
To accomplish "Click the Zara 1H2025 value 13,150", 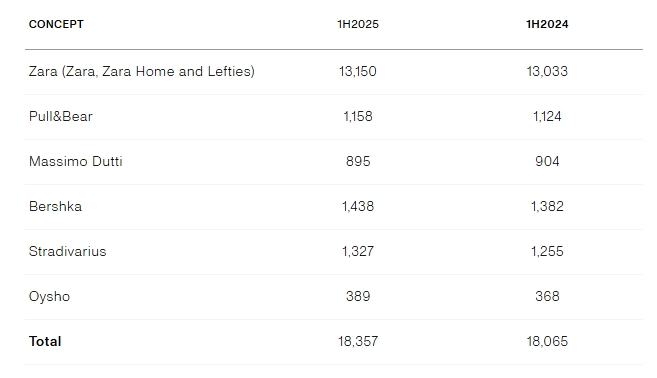I will point(358,71).
